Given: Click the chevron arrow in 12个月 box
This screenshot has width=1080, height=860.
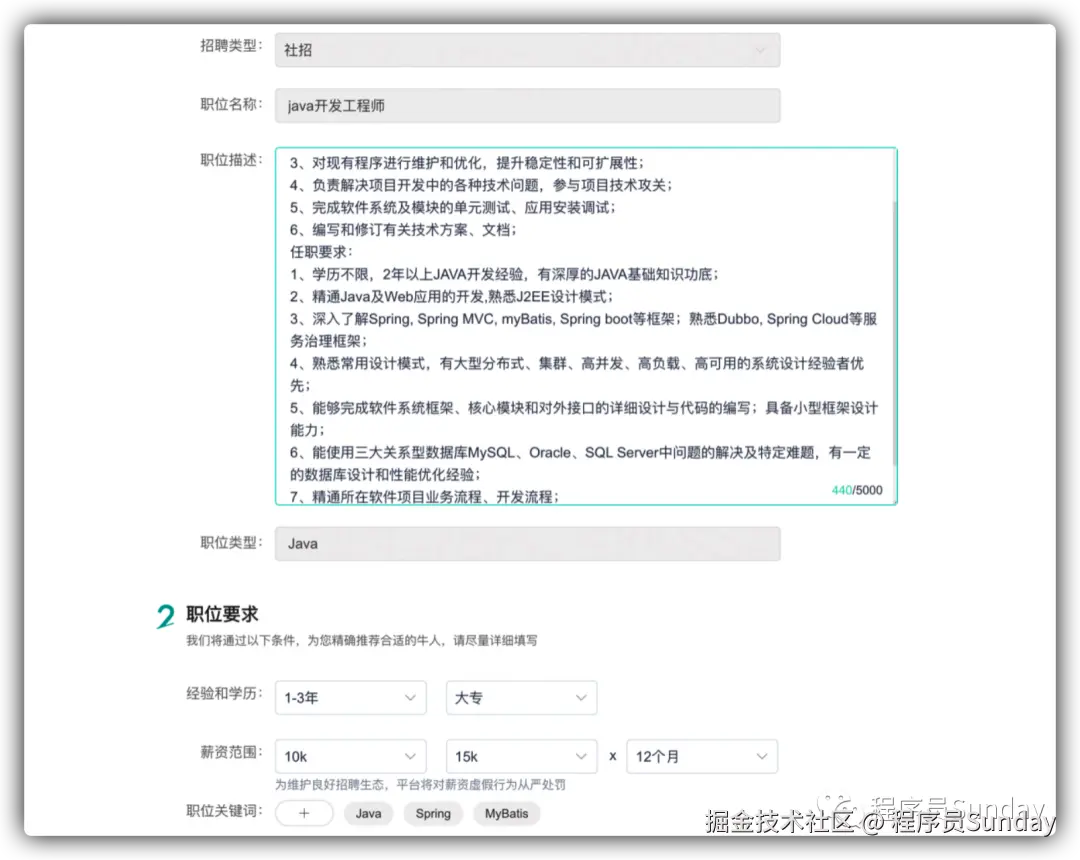Looking at the screenshot, I should point(761,756).
